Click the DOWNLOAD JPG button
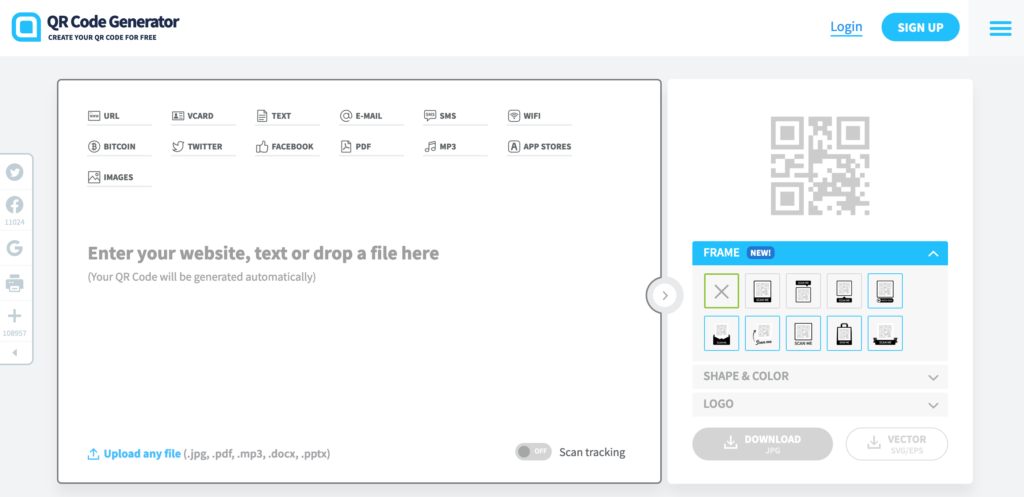This screenshot has height=497, width=1024. coord(762,444)
